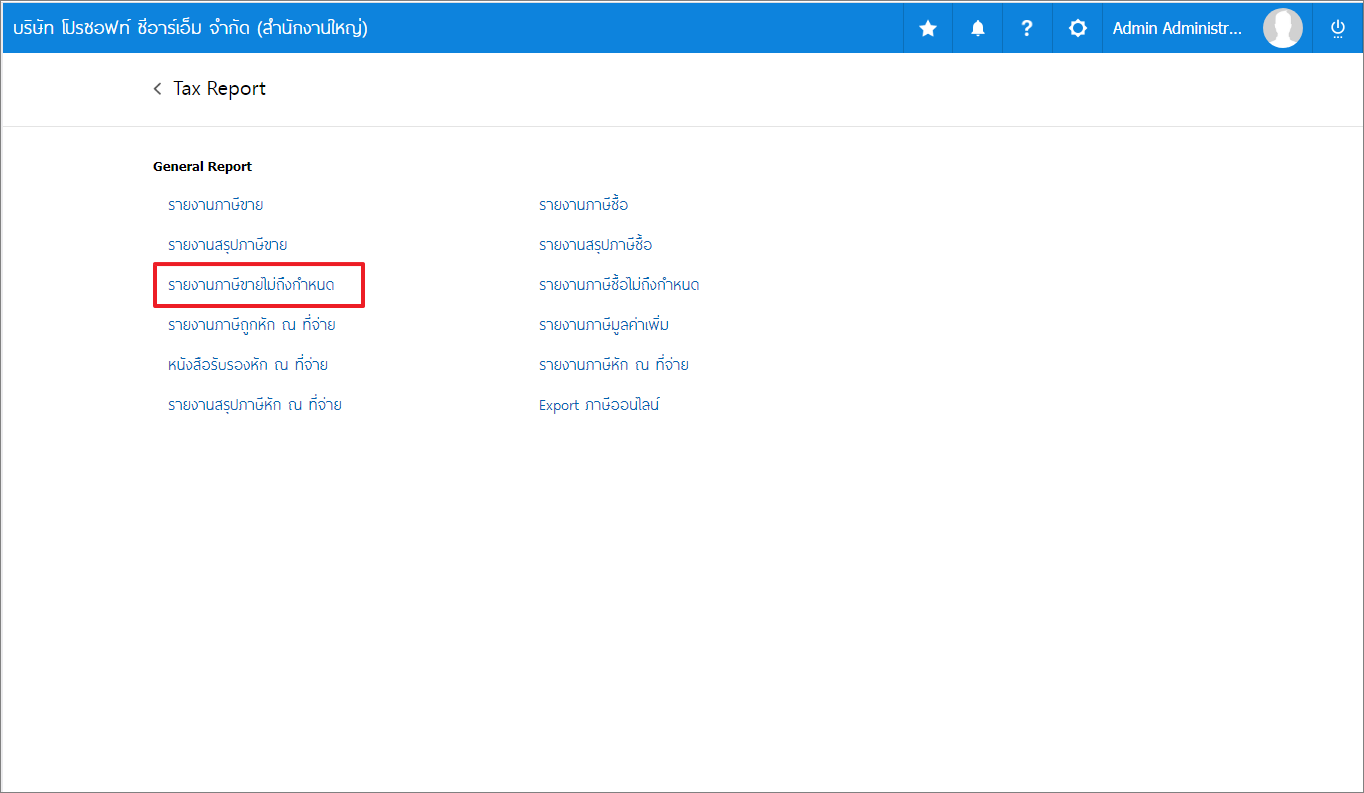Open รายงานภาษีหัก ณ ที่จ่าย report
1364x793 pixels.
(614, 365)
